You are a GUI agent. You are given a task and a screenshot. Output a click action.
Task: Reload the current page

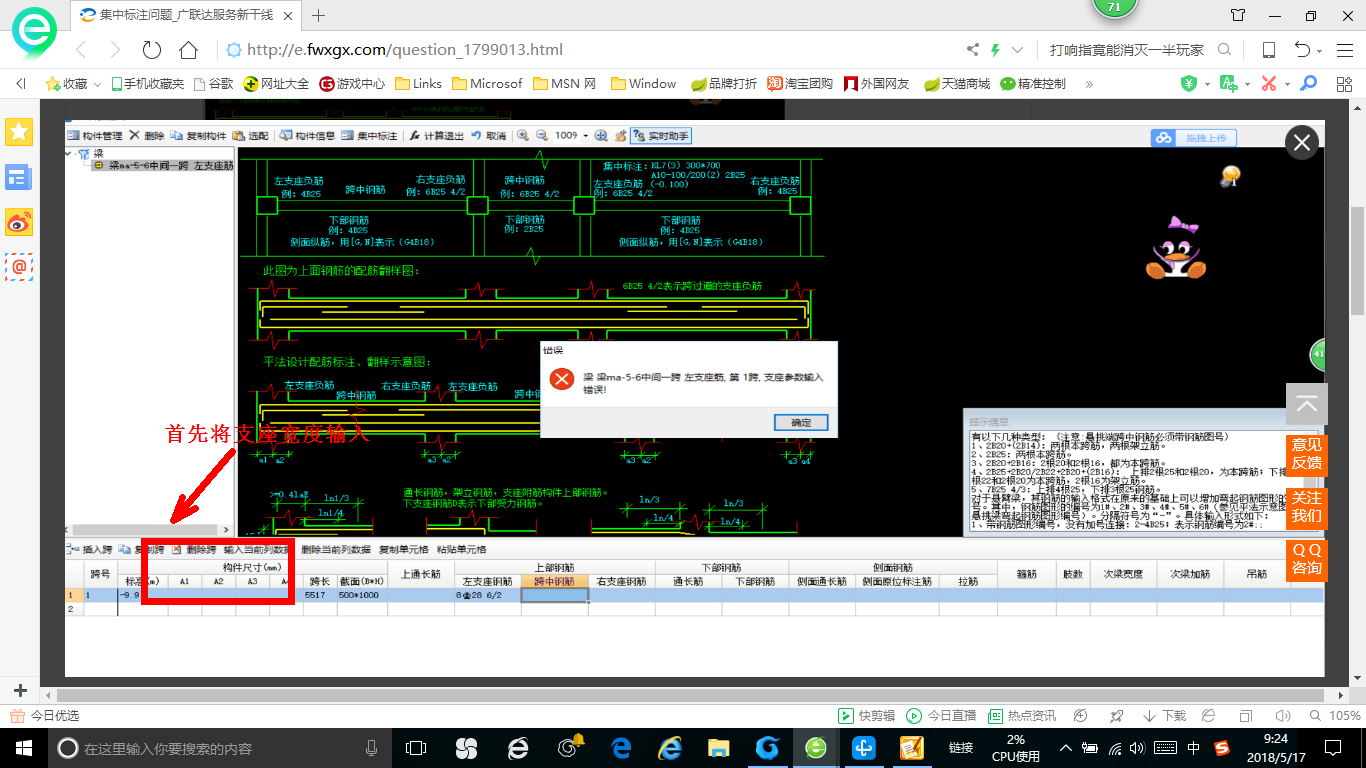[x=151, y=50]
